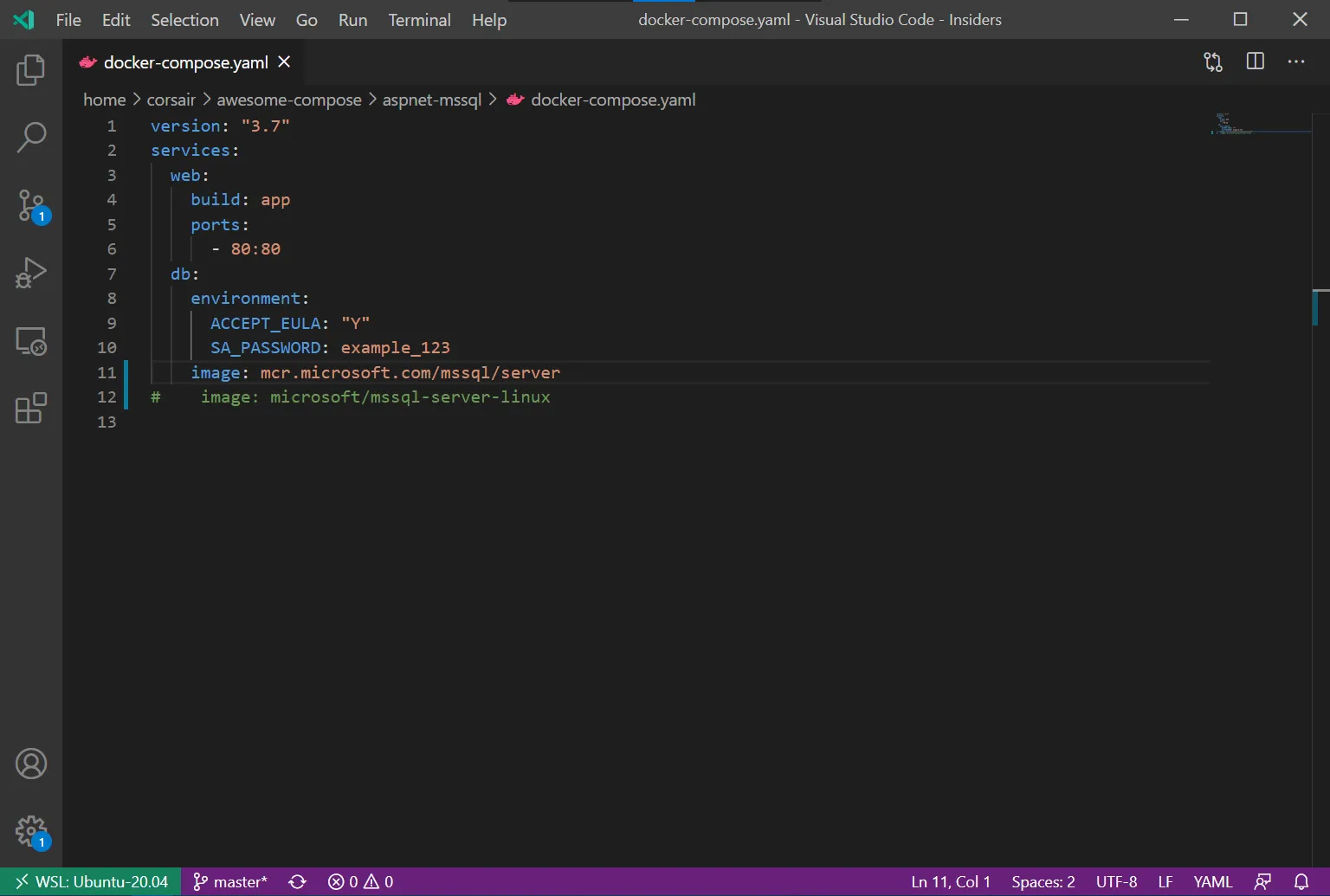Select the YAML language mode indicator
The height and width of the screenshot is (896, 1330).
pos(1212,881)
